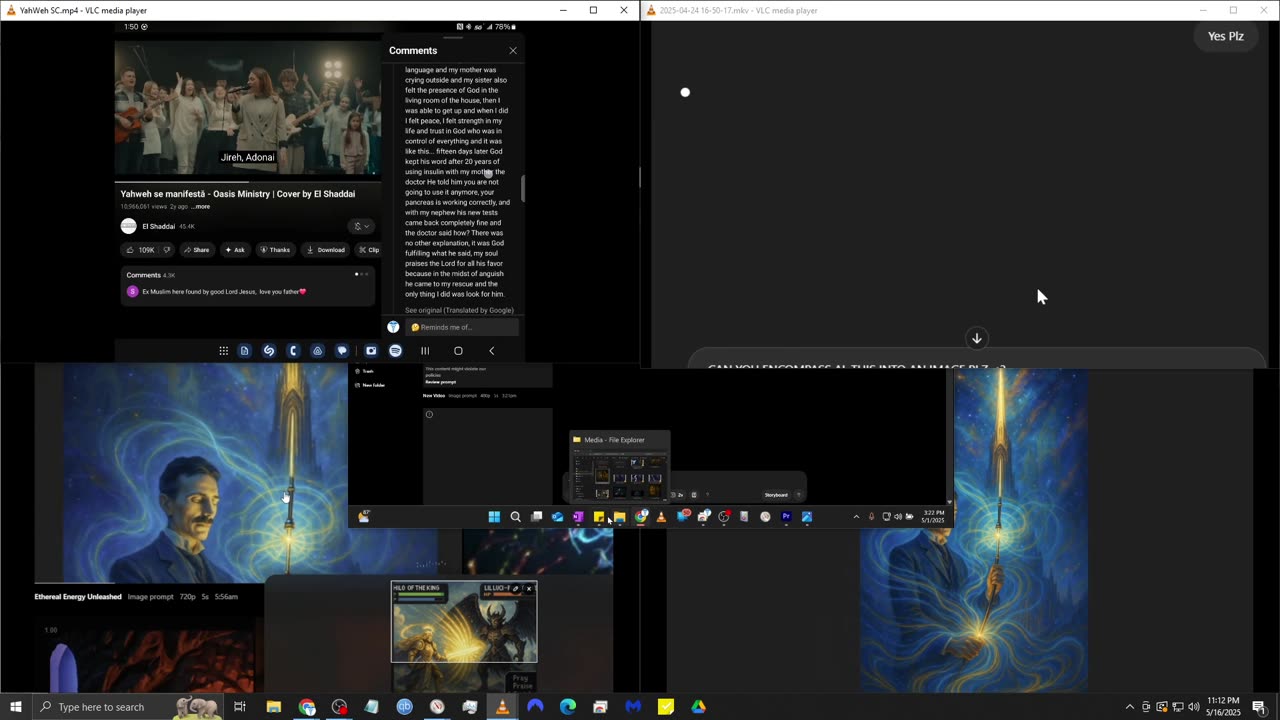Open File Explorer from the Windows 10 taskbar

point(274,707)
